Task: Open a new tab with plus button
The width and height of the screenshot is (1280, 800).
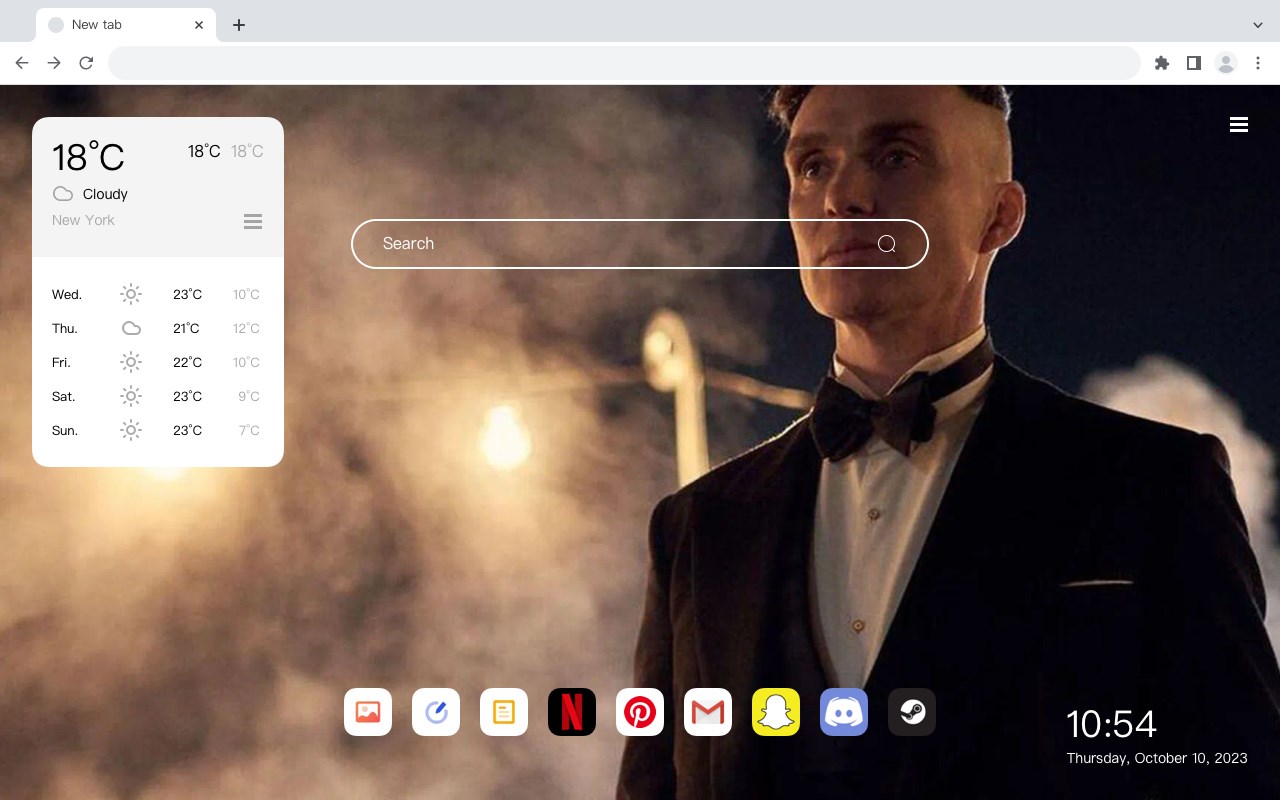Action: pyautogui.click(x=239, y=25)
